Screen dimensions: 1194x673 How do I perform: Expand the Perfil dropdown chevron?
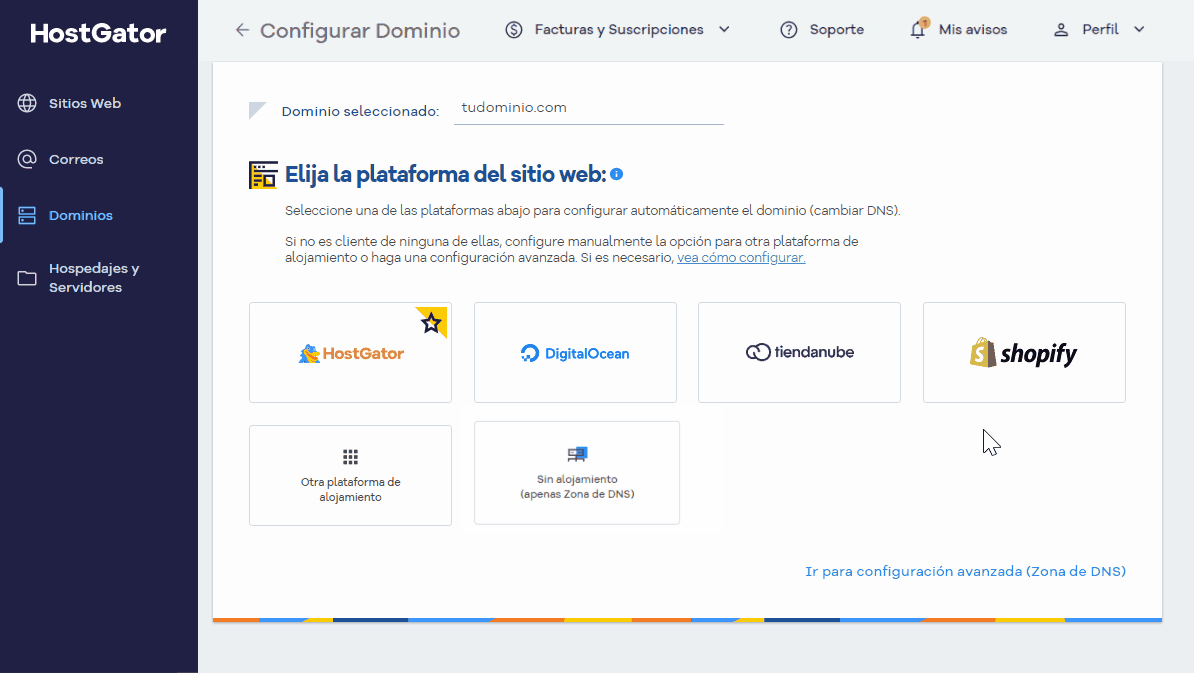pyautogui.click(x=1139, y=30)
